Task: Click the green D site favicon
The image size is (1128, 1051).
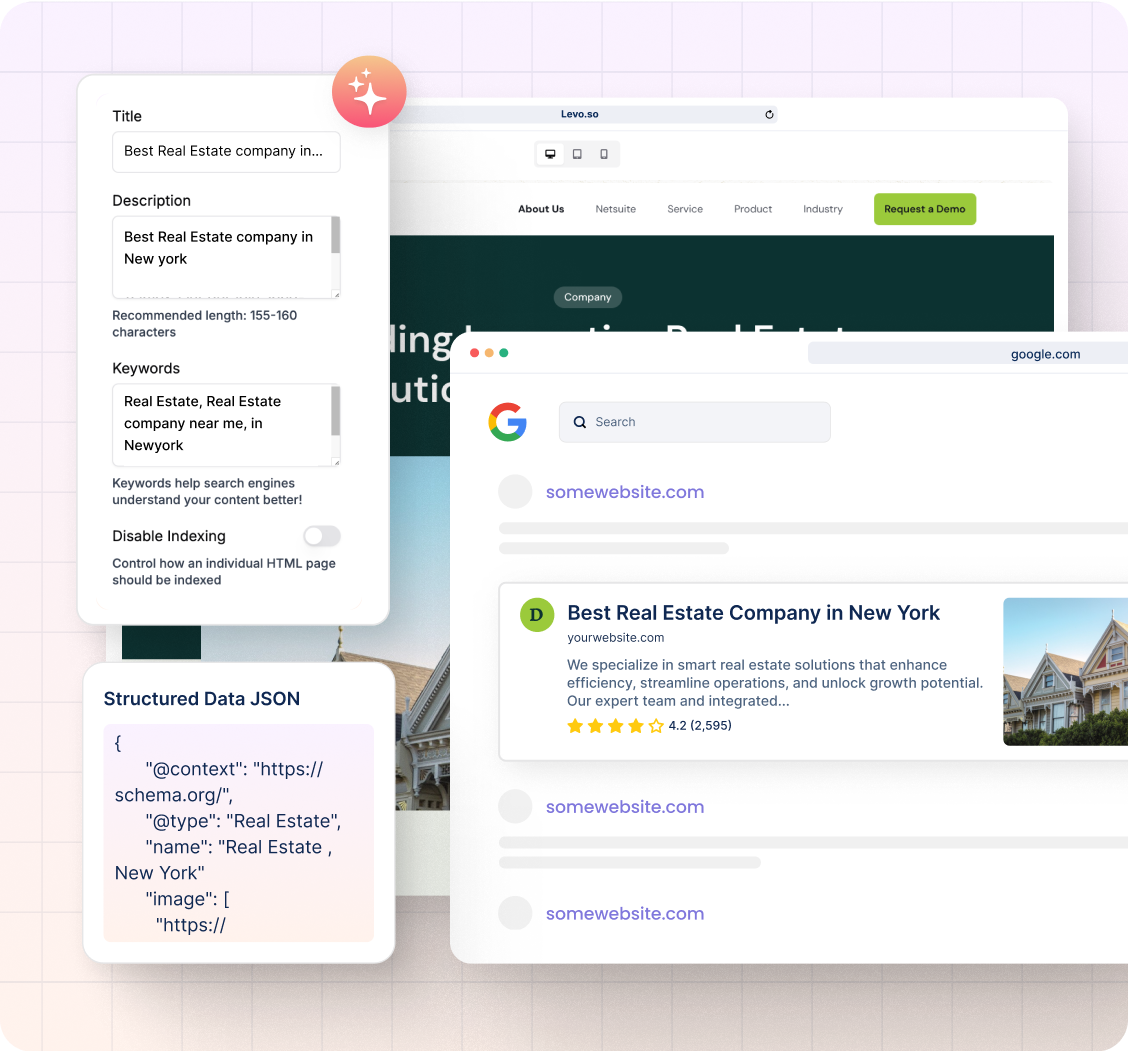Action: click(x=537, y=614)
